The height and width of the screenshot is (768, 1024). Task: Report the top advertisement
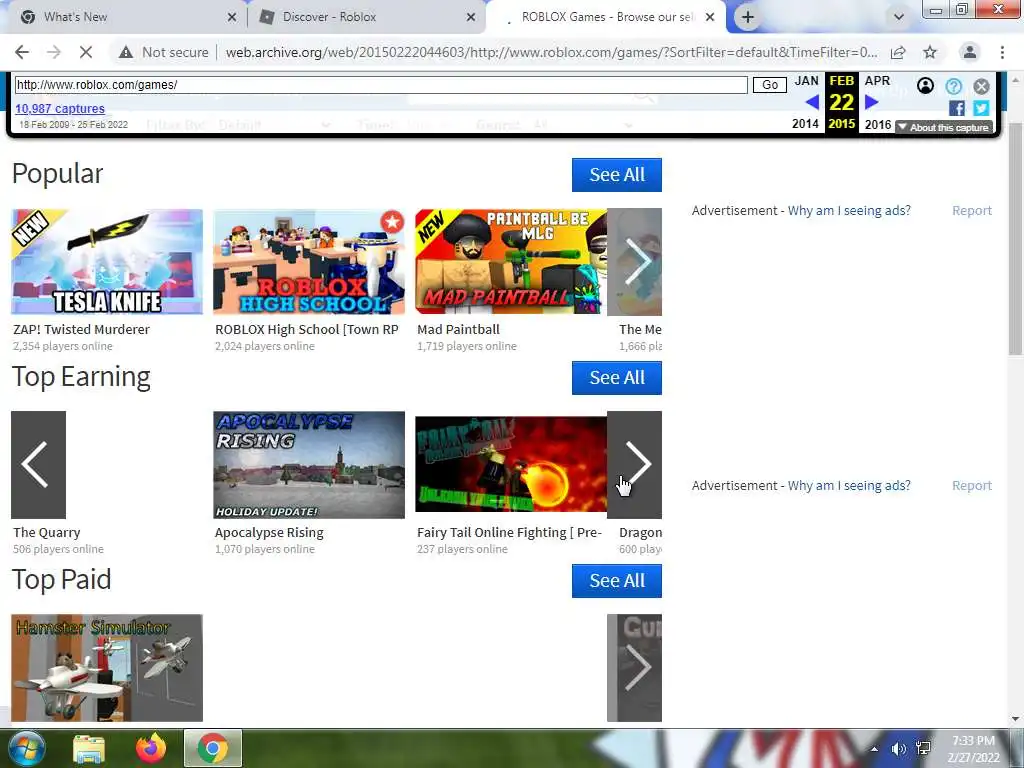click(x=972, y=210)
